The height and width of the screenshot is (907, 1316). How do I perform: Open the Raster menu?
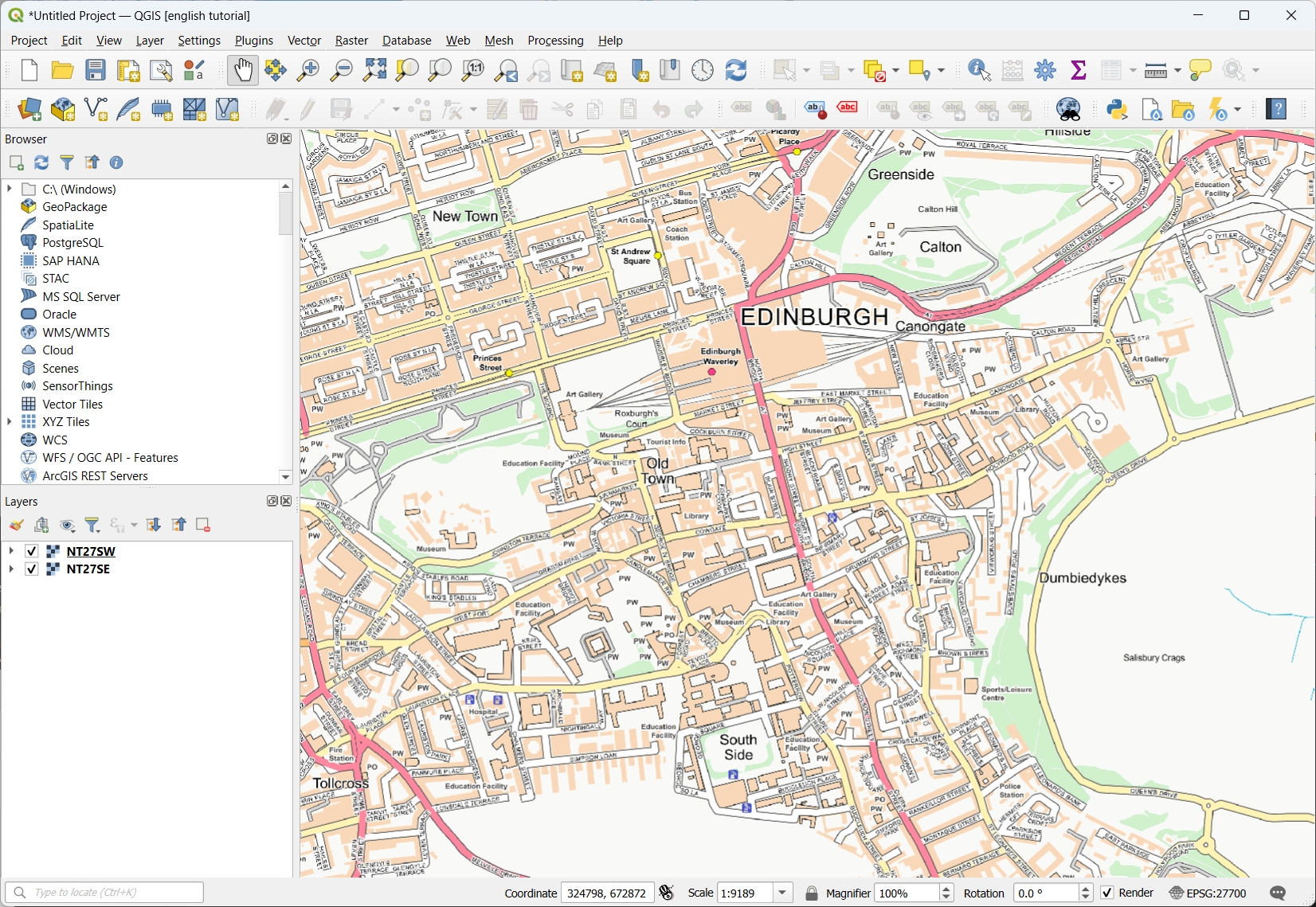coord(351,41)
